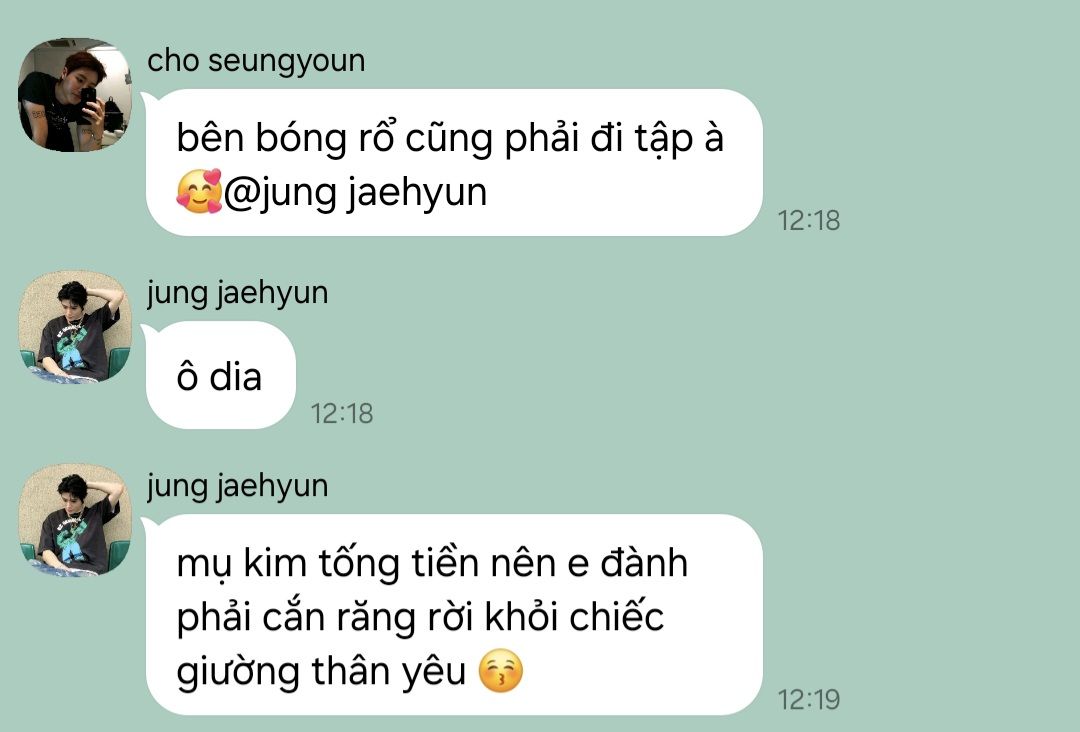Image resolution: width=1080 pixels, height=732 pixels.
Task: Click the words 'bóng rổ' in the first message
Action: (326, 139)
